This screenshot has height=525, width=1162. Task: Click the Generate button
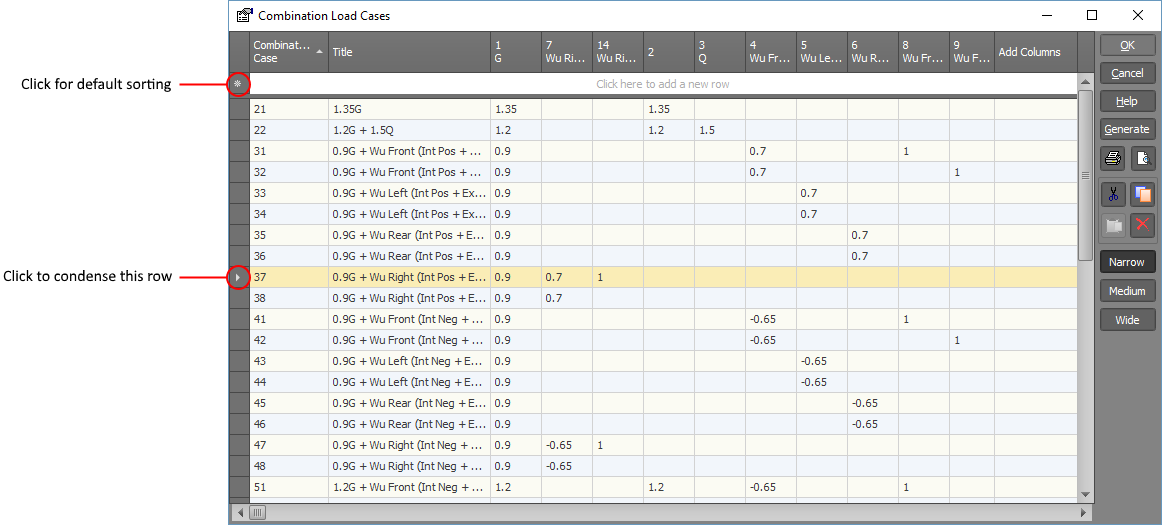[x=1126, y=129]
